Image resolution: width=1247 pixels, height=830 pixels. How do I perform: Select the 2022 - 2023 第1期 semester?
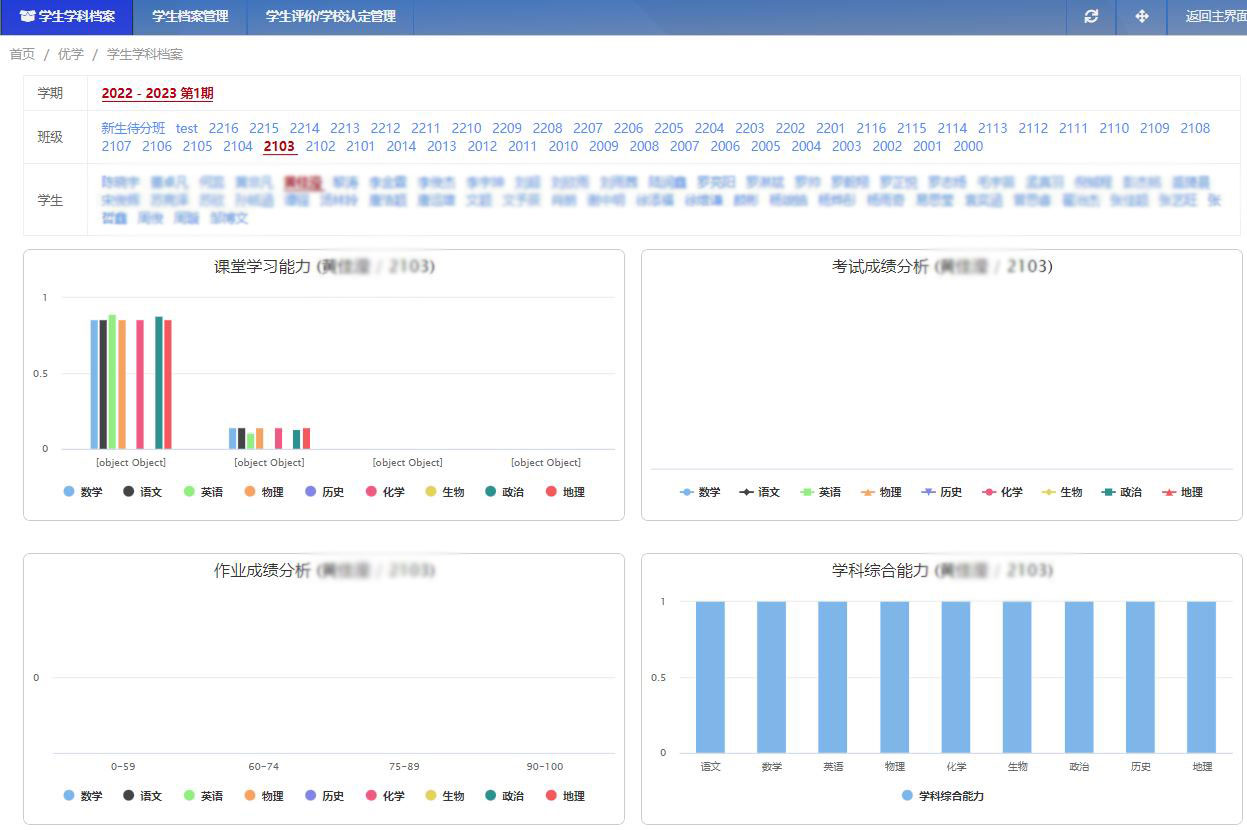tap(157, 93)
